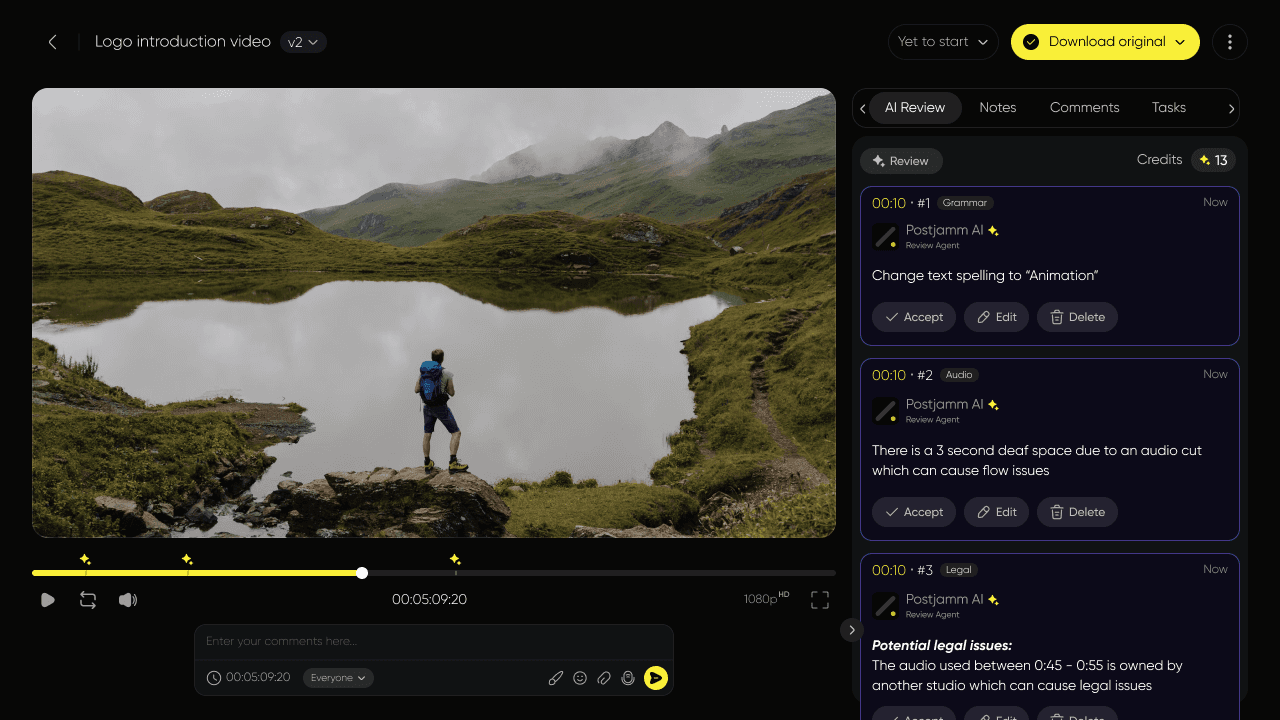Viewport: 1280px width, 720px height.
Task: Click the Audio tag on comment #2
Action: coord(959,375)
